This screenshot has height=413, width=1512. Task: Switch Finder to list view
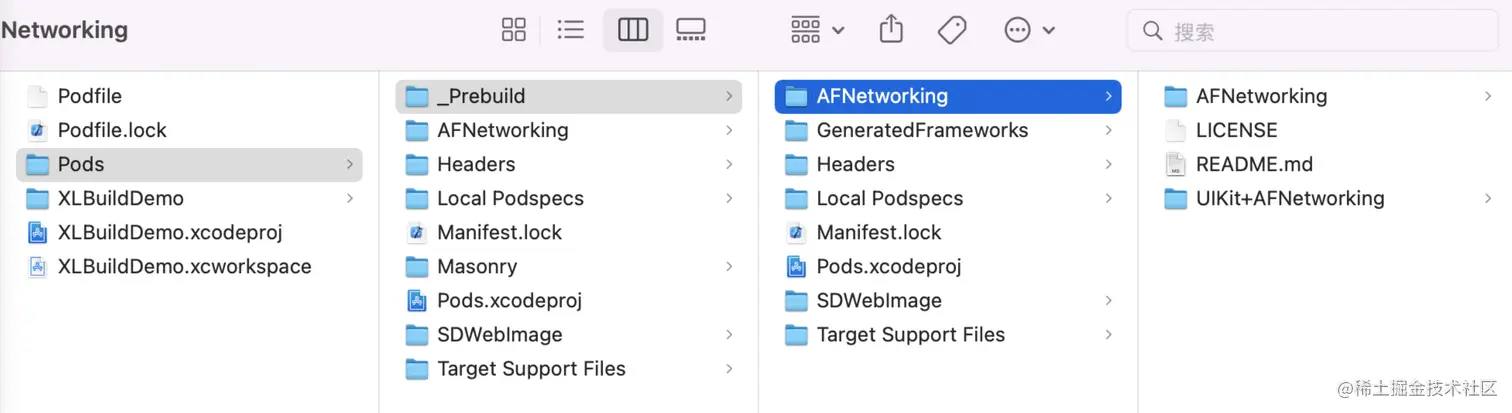[571, 30]
